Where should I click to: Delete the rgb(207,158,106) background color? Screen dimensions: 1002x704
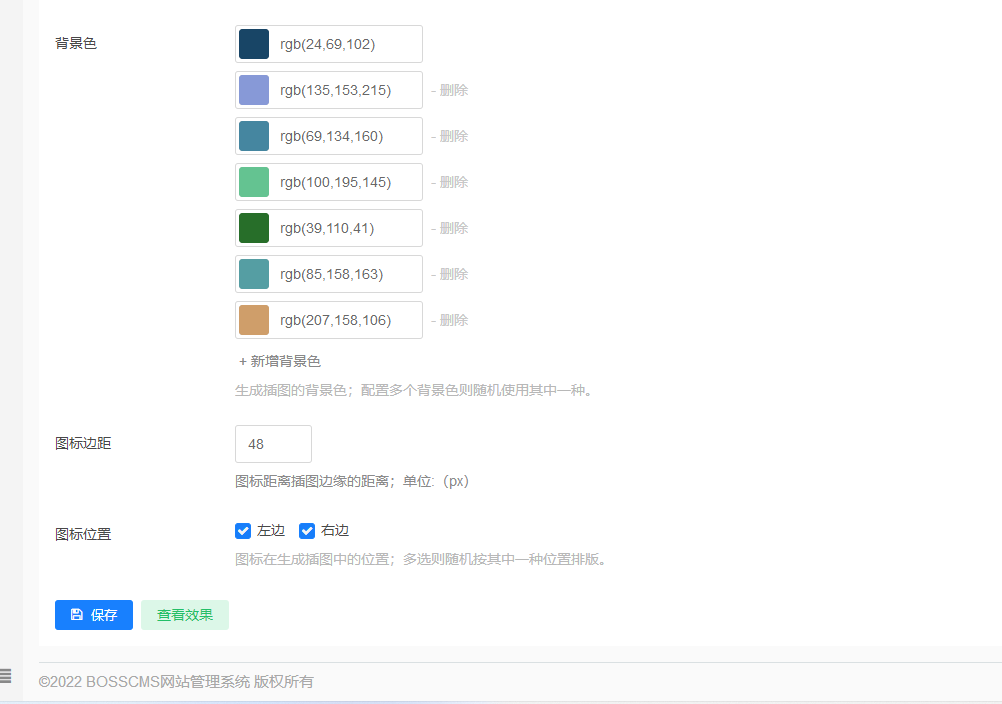pos(450,320)
